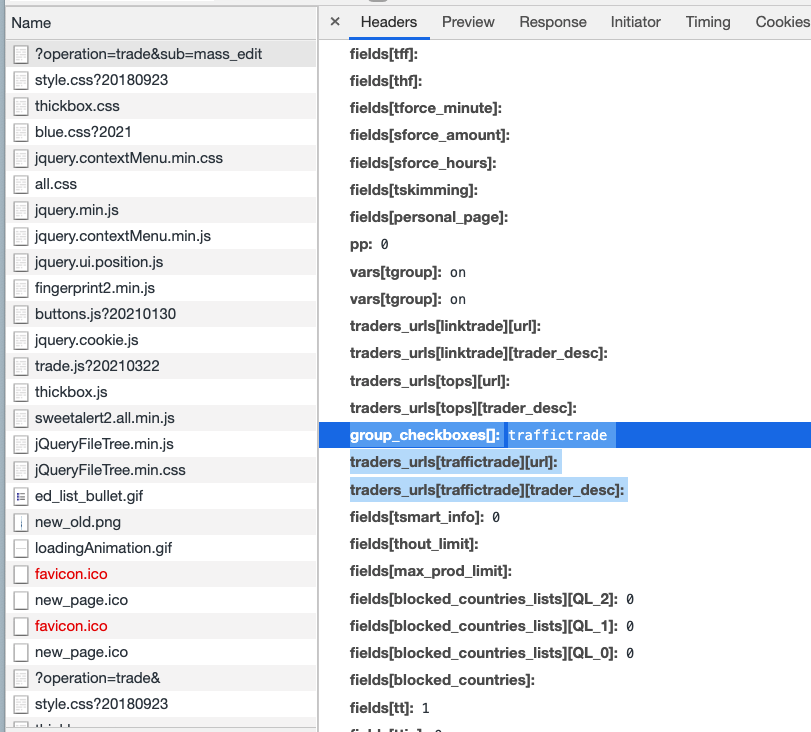811x732 pixels.
Task: Click the fields[tt]: 1 parameter
Action: (389, 707)
